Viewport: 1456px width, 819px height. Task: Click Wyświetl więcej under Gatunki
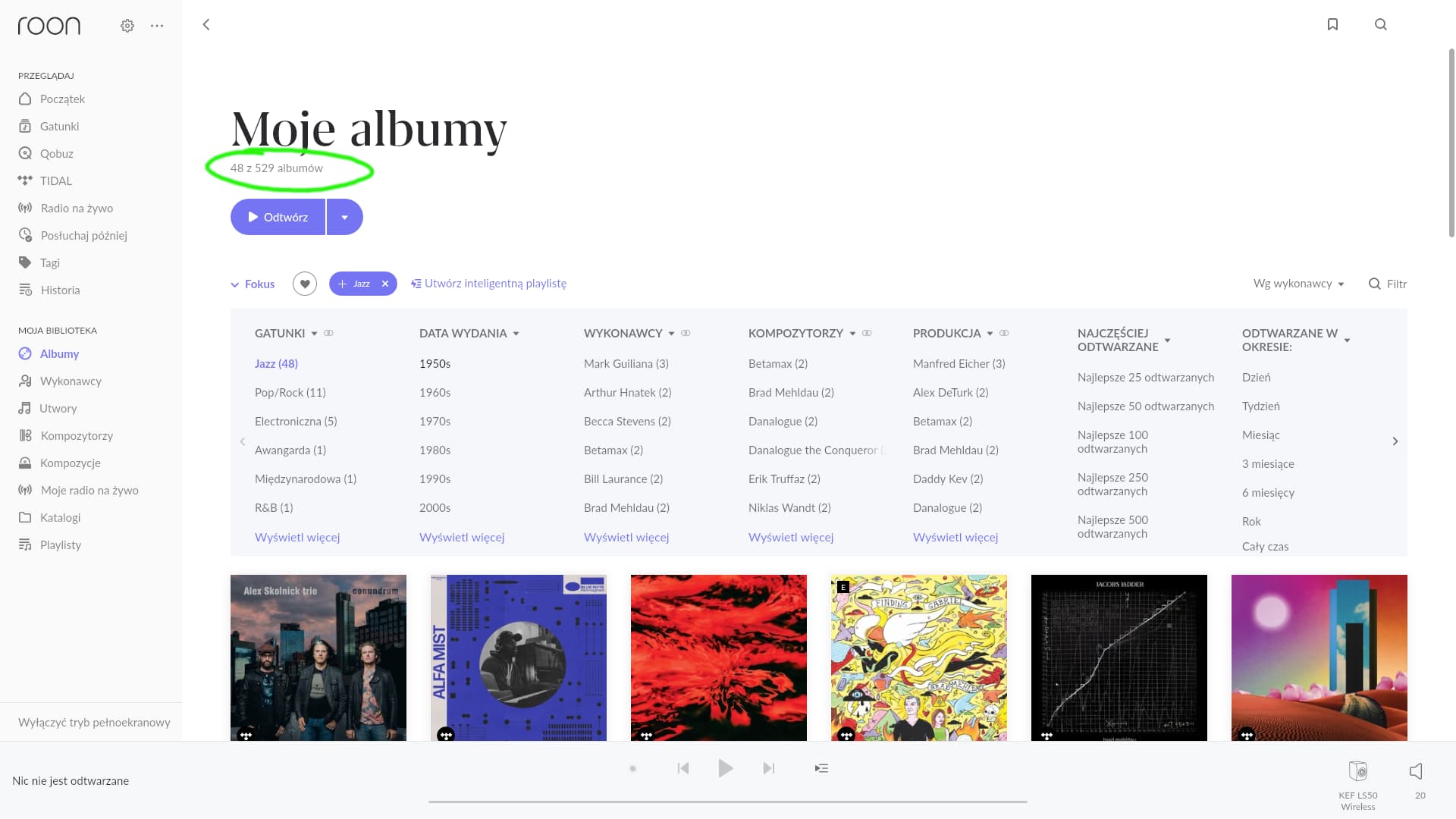pos(297,537)
